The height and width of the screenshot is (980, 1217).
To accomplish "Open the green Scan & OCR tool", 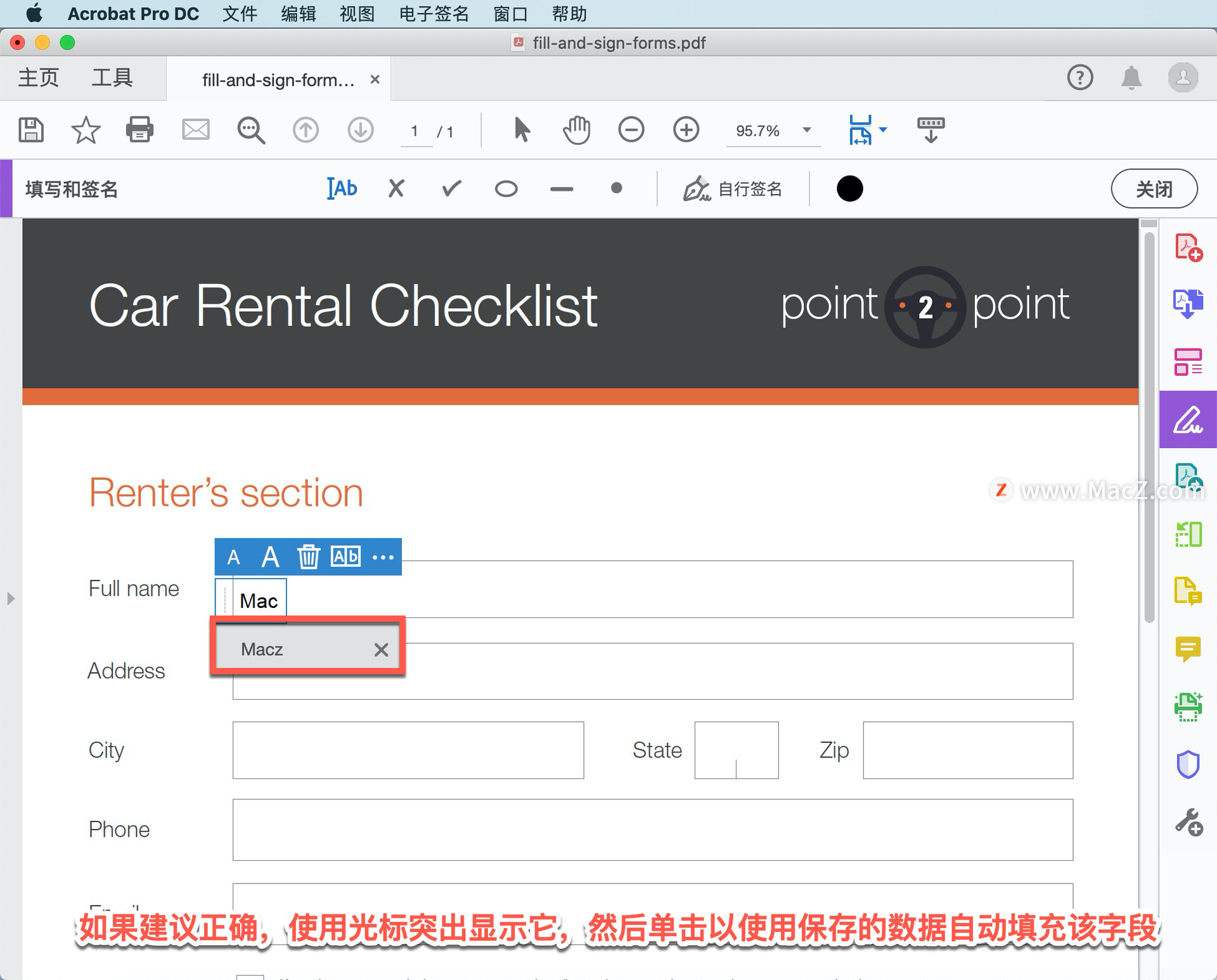I will (x=1188, y=707).
